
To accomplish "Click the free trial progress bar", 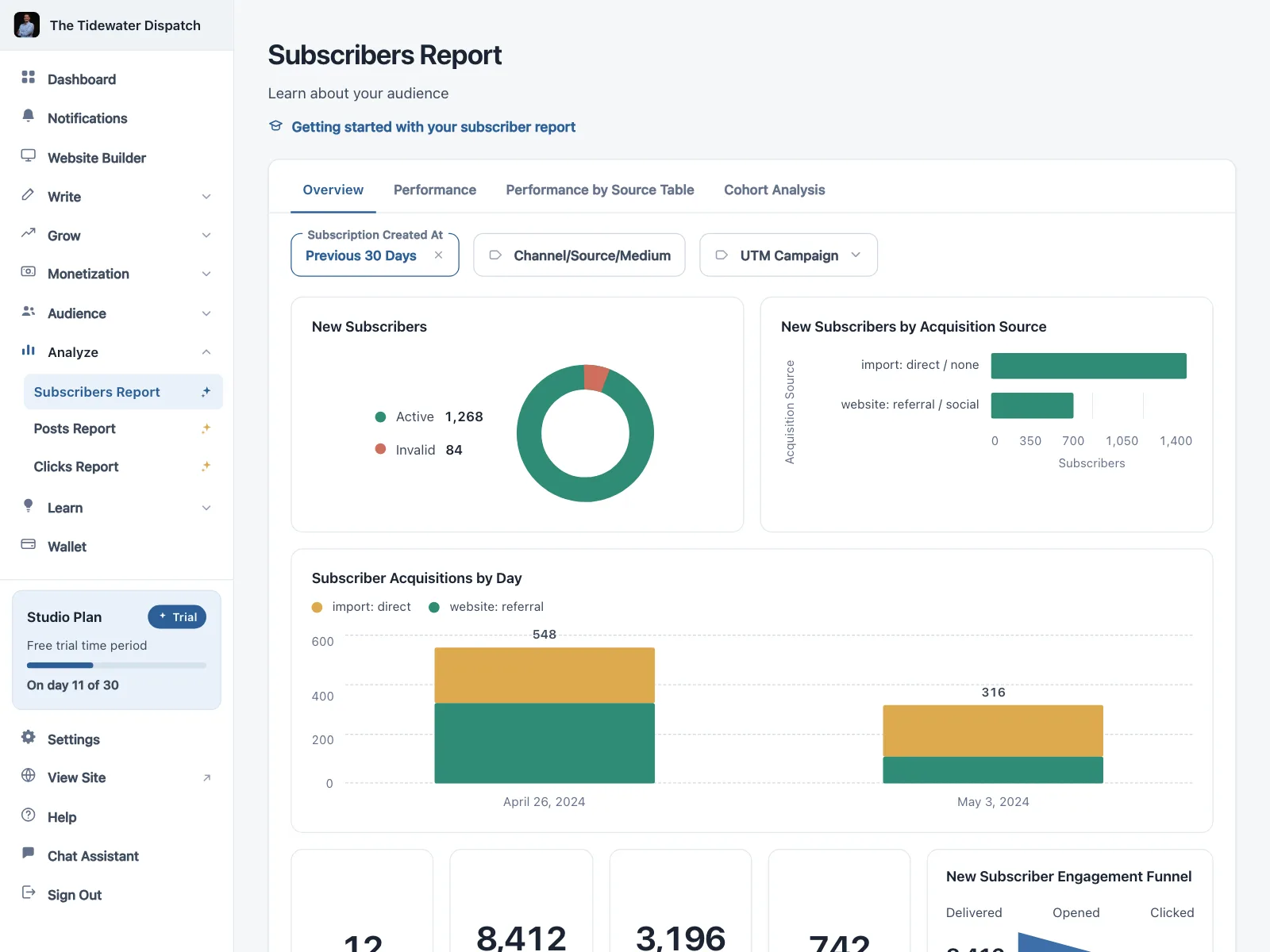I will 117,665.
